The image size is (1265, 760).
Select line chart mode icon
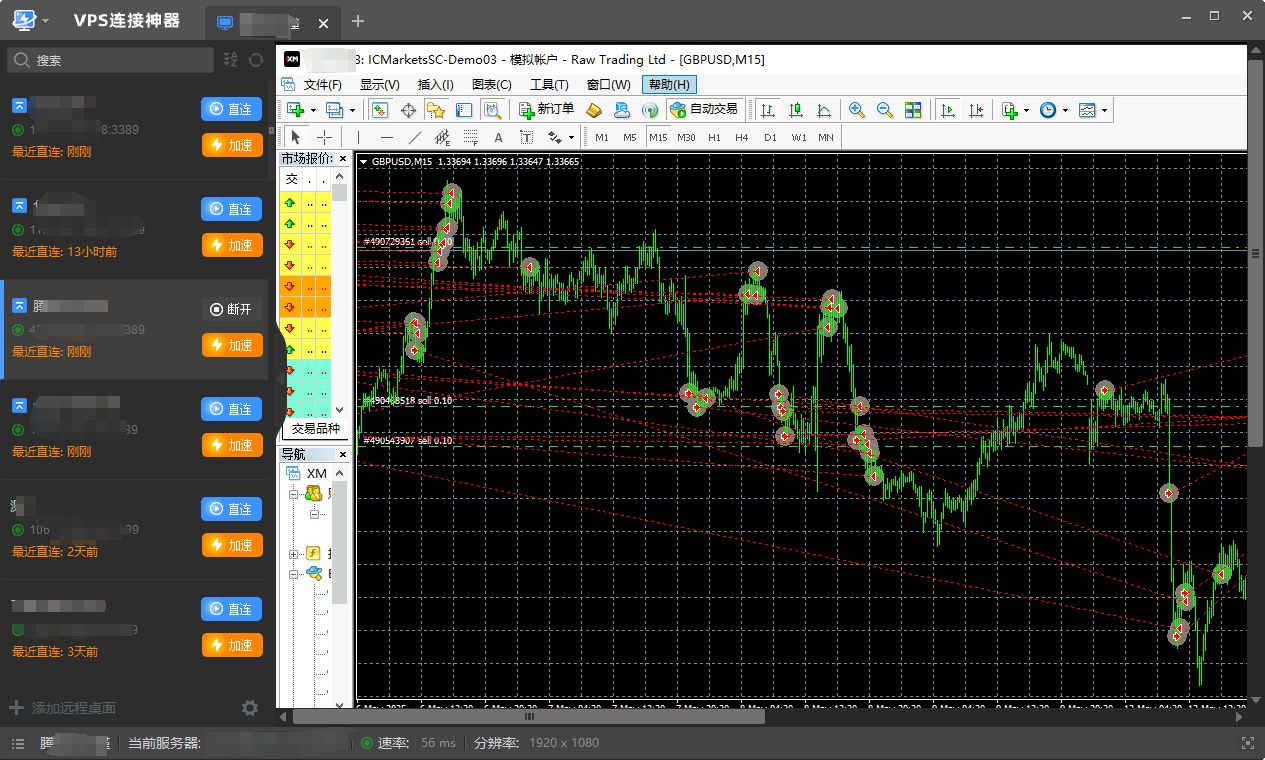(824, 110)
